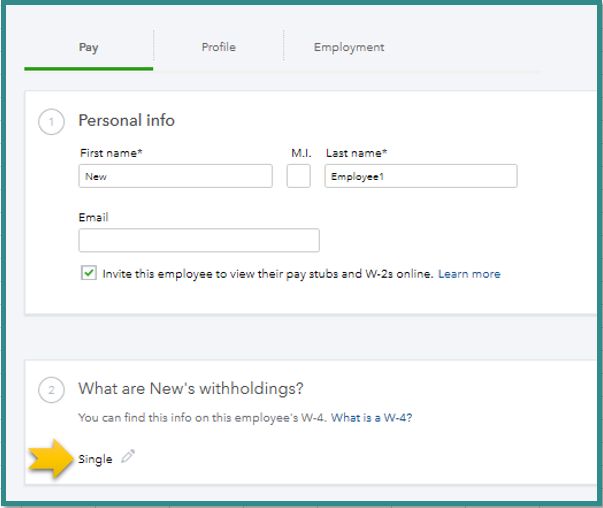Go to the Employment tab
This screenshot has height=508, width=603.
[349, 47]
